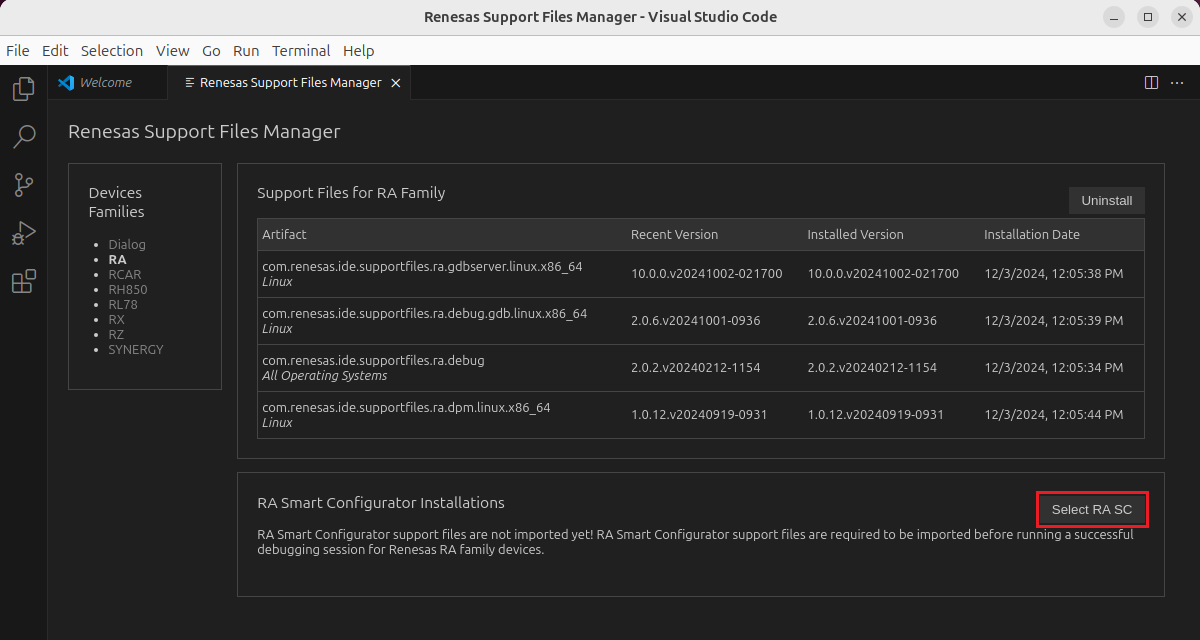Select the RZ device family
The height and width of the screenshot is (640, 1200).
(x=116, y=334)
